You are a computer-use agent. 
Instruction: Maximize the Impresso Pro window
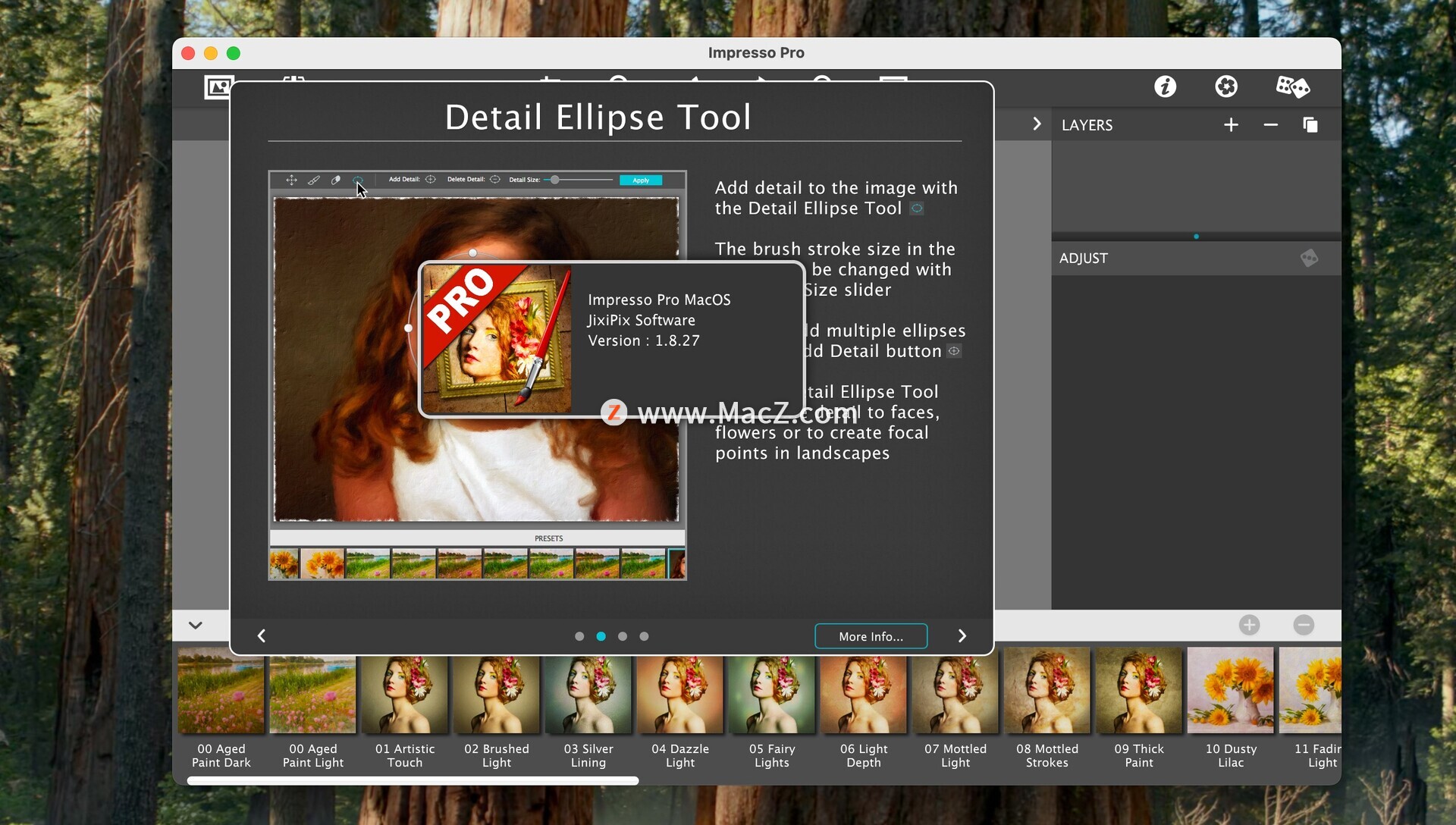pos(234,53)
